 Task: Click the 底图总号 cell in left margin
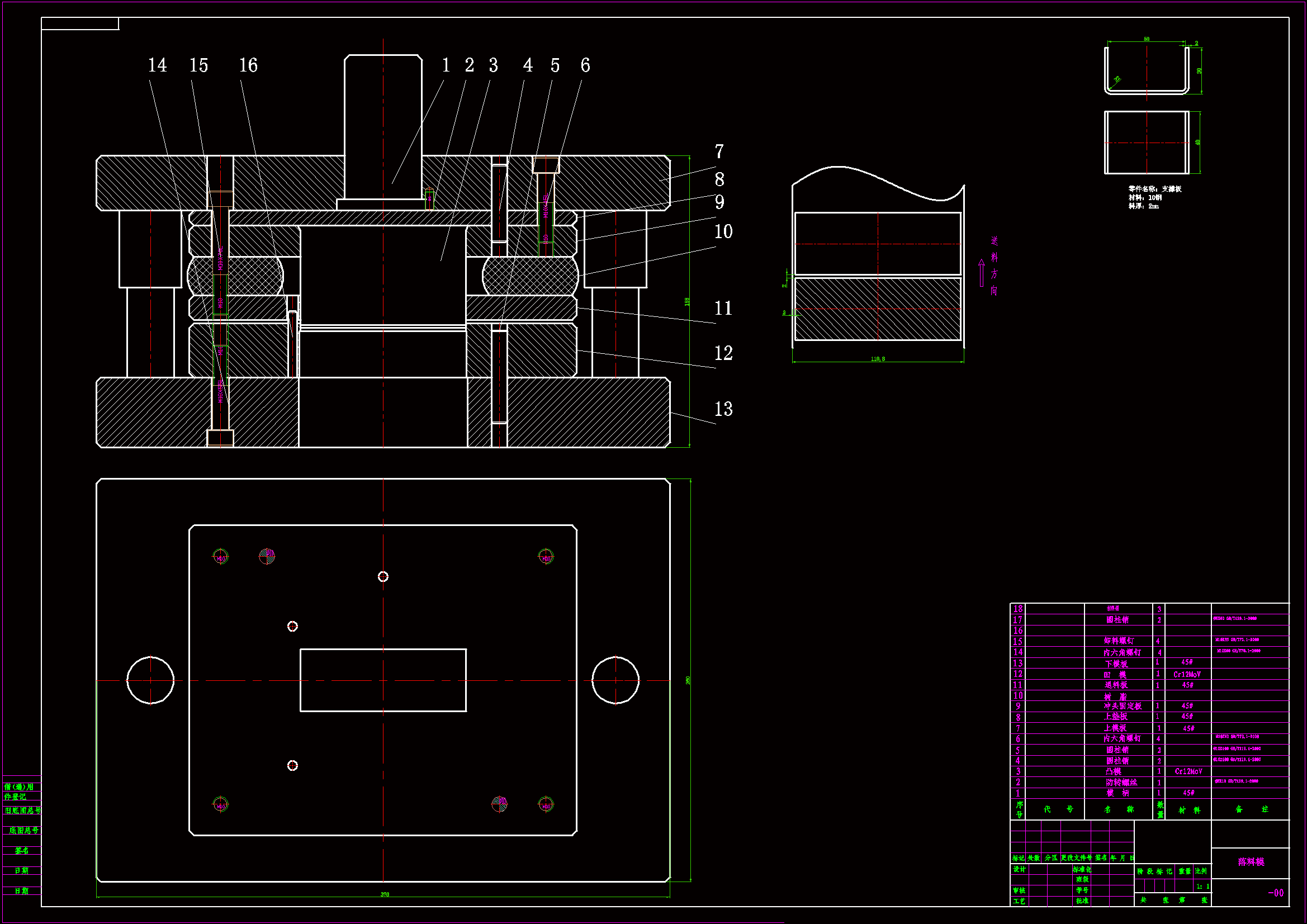23,831
